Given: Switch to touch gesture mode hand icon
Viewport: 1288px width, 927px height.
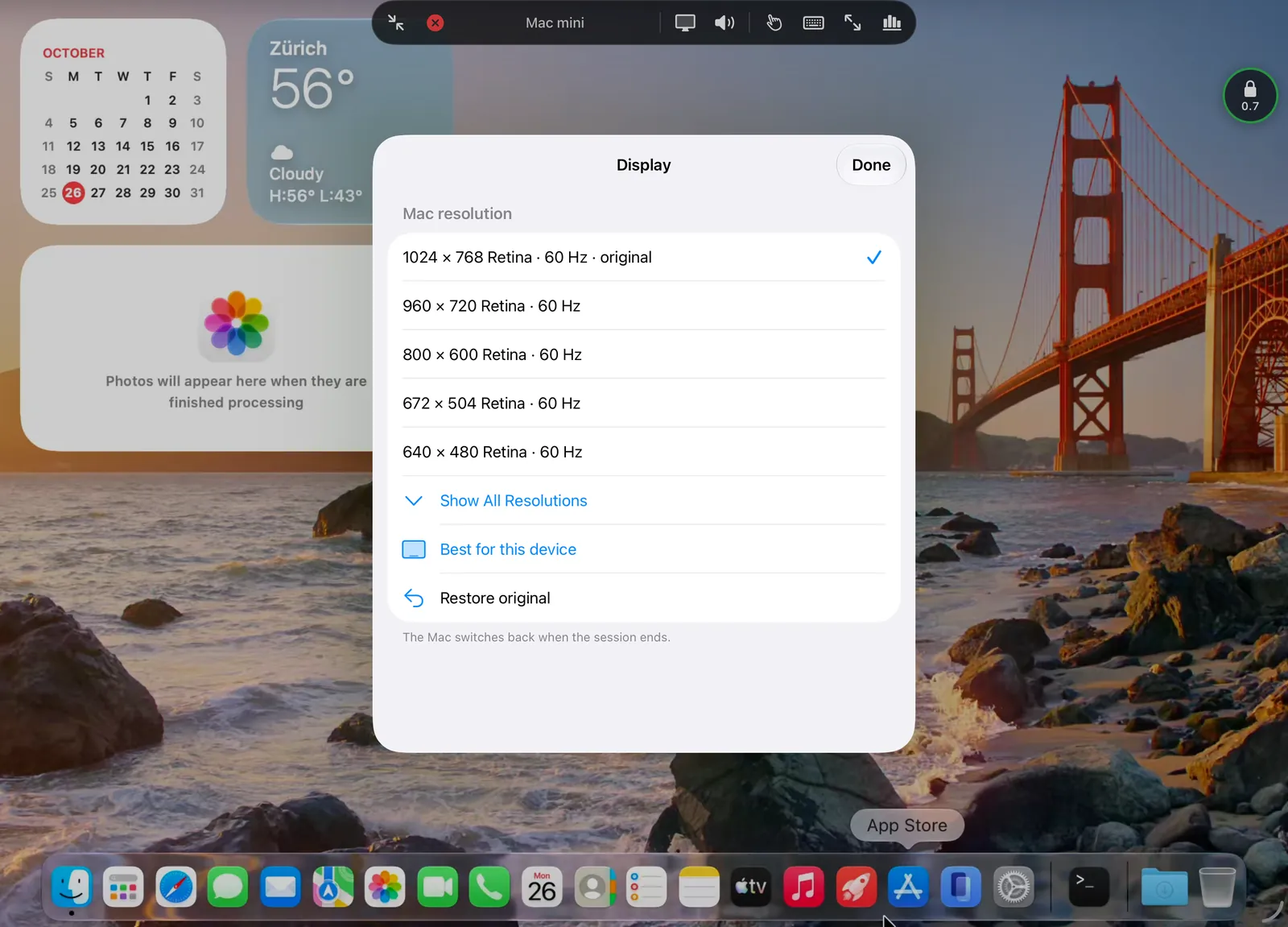Looking at the screenshot, I should 774,23.
